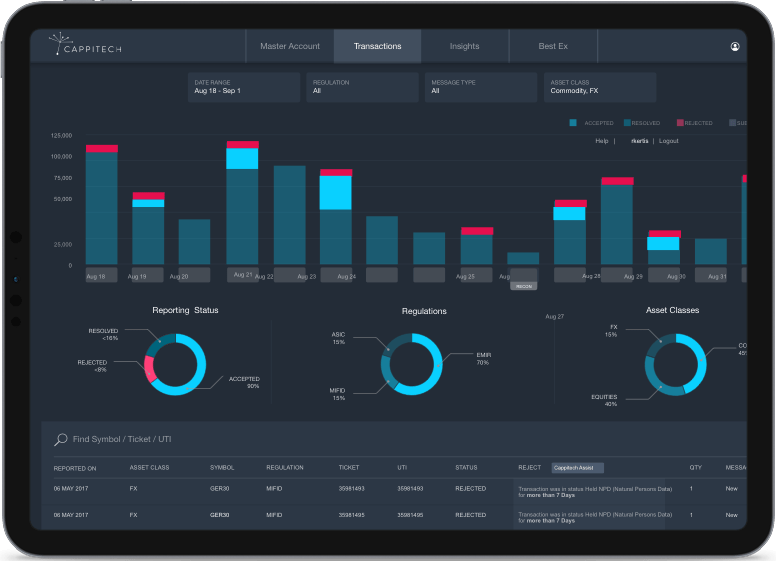Open the Date Range filter dropdown
The width and height of the screenshot is (776, 561).
(x=244, y=87)
